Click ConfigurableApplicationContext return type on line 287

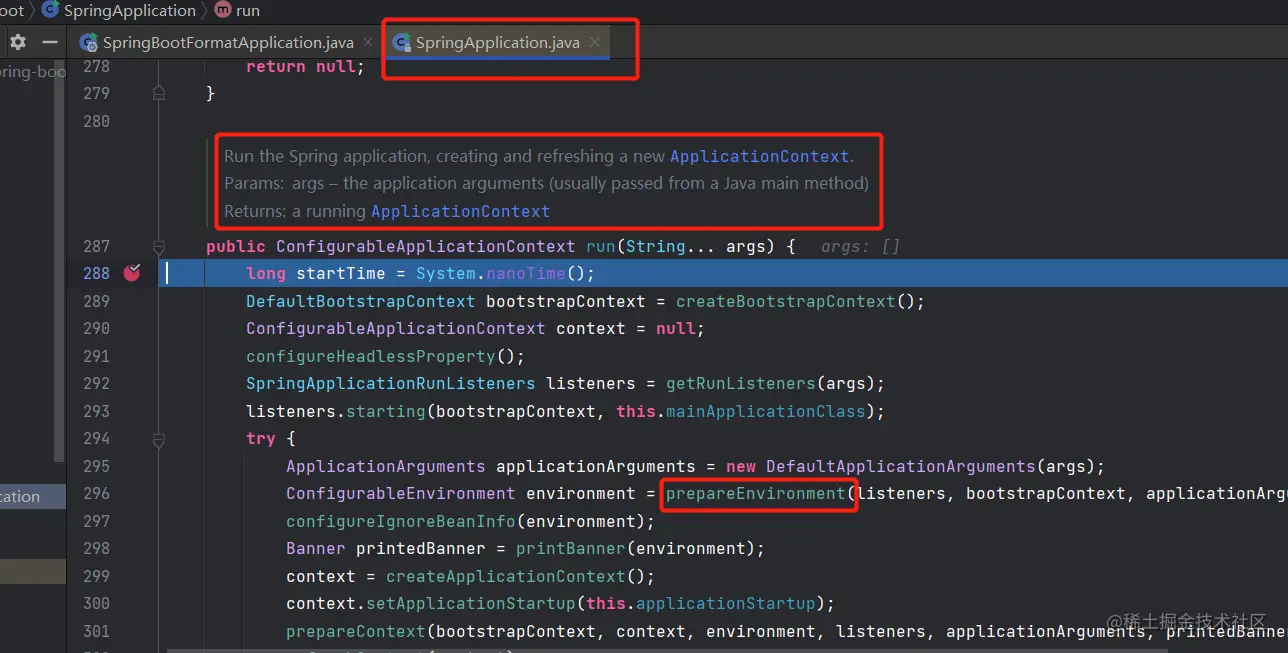tap(426, 246)
